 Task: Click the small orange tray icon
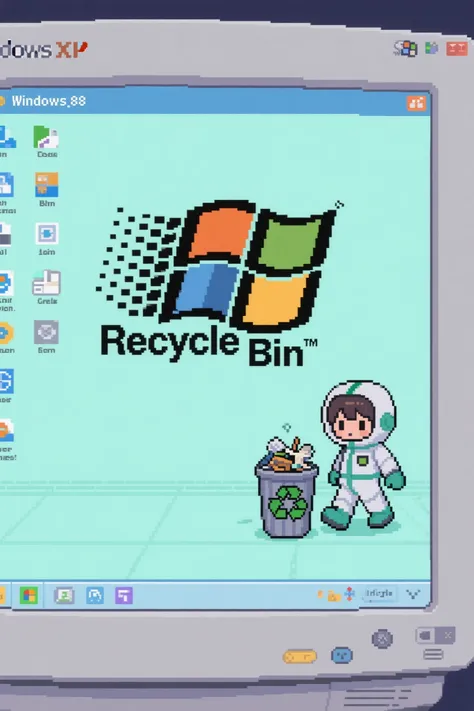[320, 594]
